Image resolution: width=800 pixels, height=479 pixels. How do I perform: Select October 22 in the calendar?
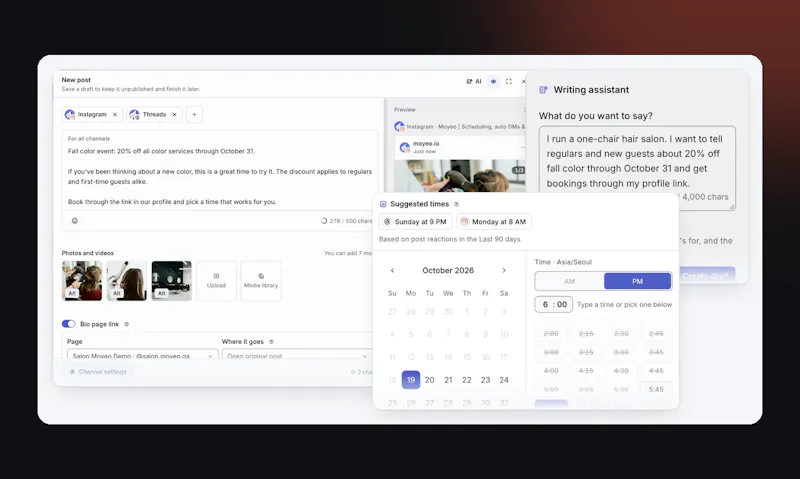pyautogui.click(x=467, y=380)
